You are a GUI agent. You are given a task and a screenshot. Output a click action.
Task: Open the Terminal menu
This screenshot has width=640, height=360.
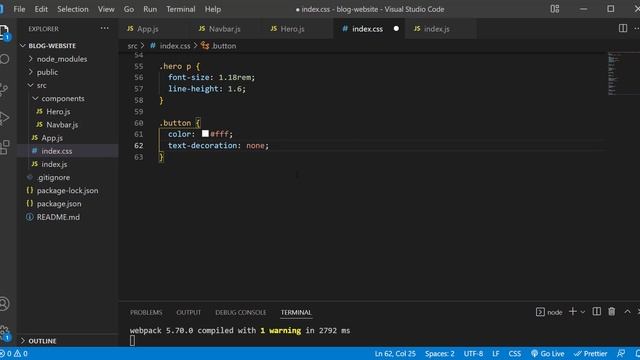click(x=180, y=9)
